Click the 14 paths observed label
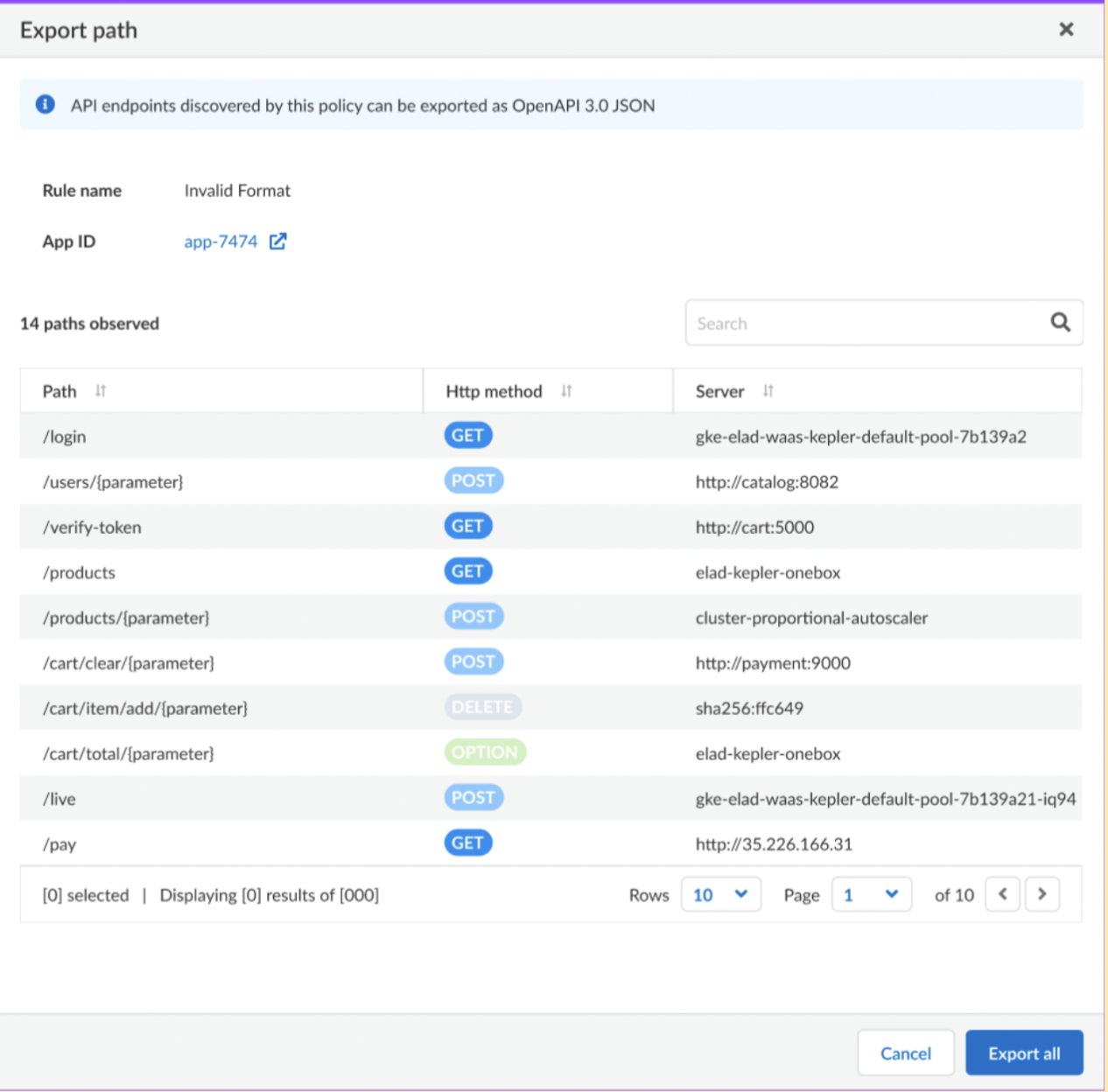This screenshot has height=1092, width=1108. pyautogui.click(x=89, y=324)
